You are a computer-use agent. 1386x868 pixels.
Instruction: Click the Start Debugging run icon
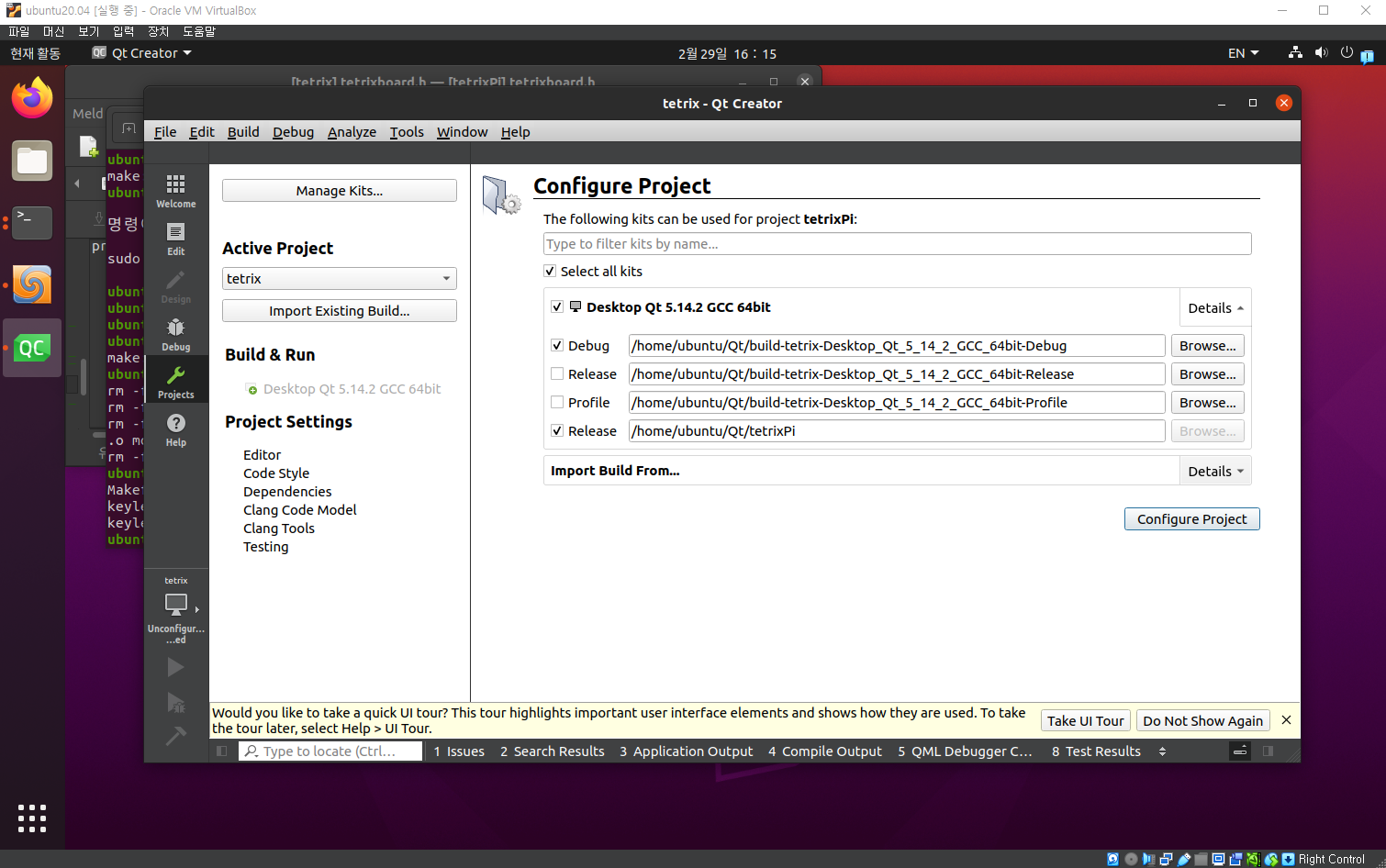coord(175,703)
